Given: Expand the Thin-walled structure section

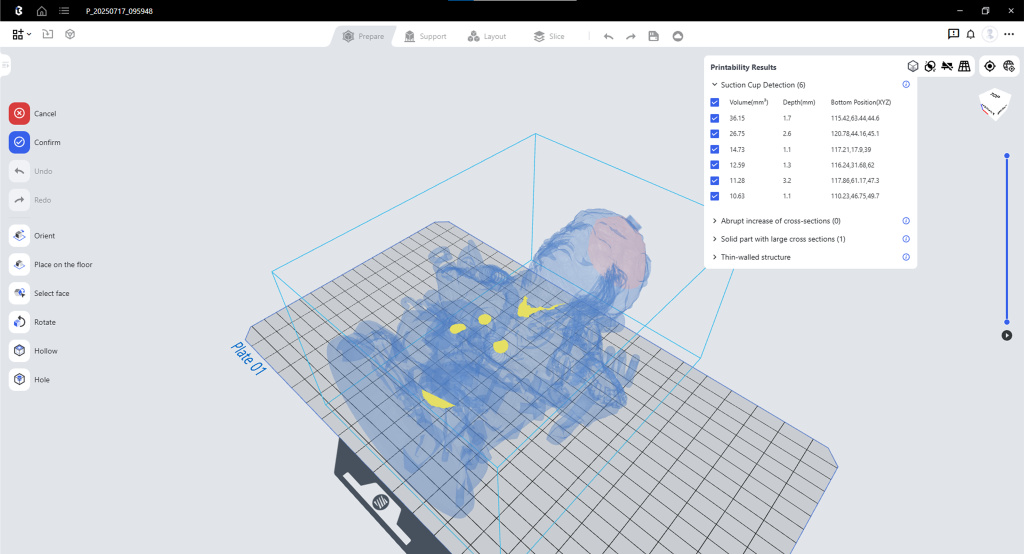Looking at the screenshot, I should pos(714,257).
